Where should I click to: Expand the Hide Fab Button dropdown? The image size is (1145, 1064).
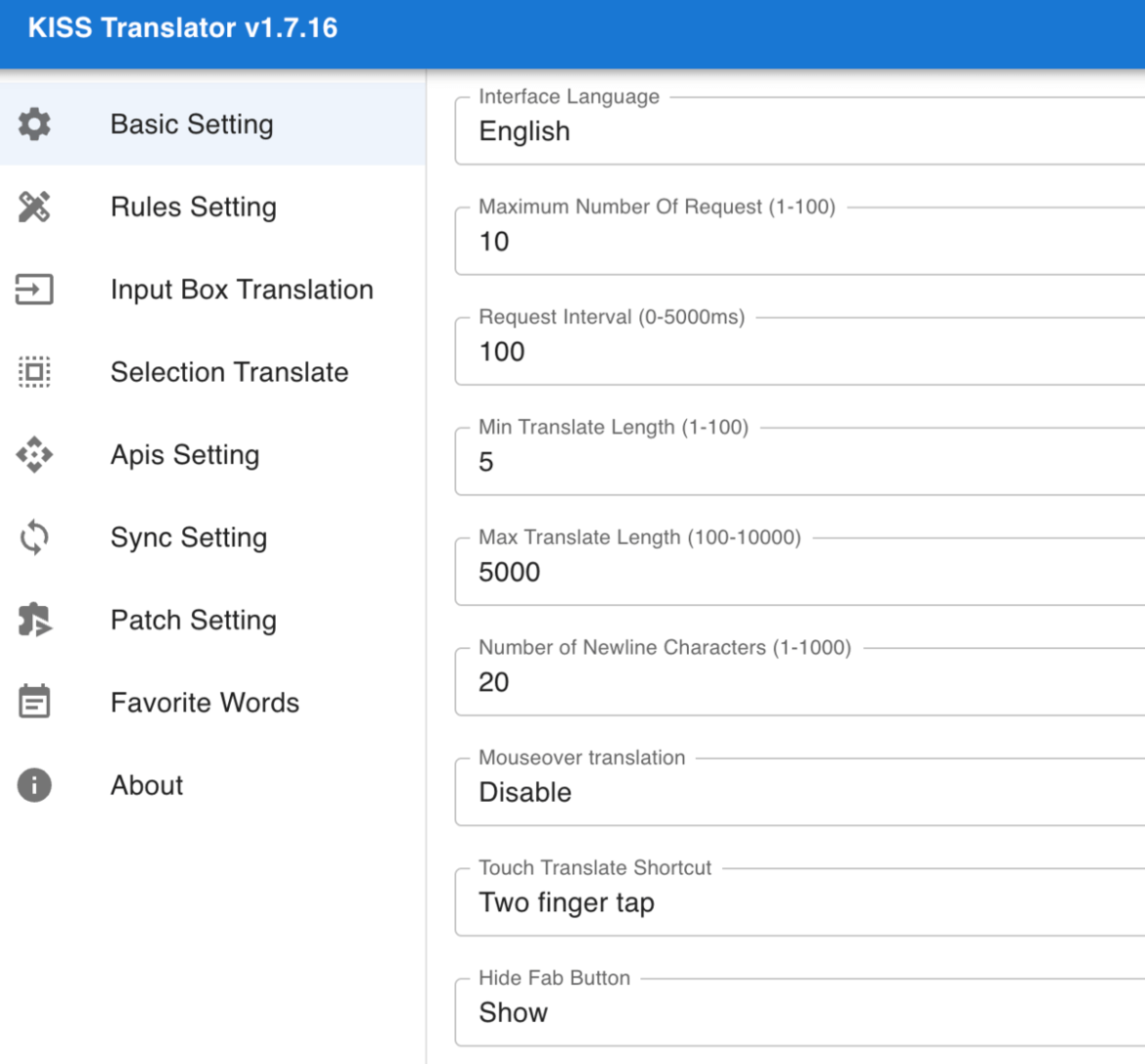pyautogui.click(x=799, y=1013)
